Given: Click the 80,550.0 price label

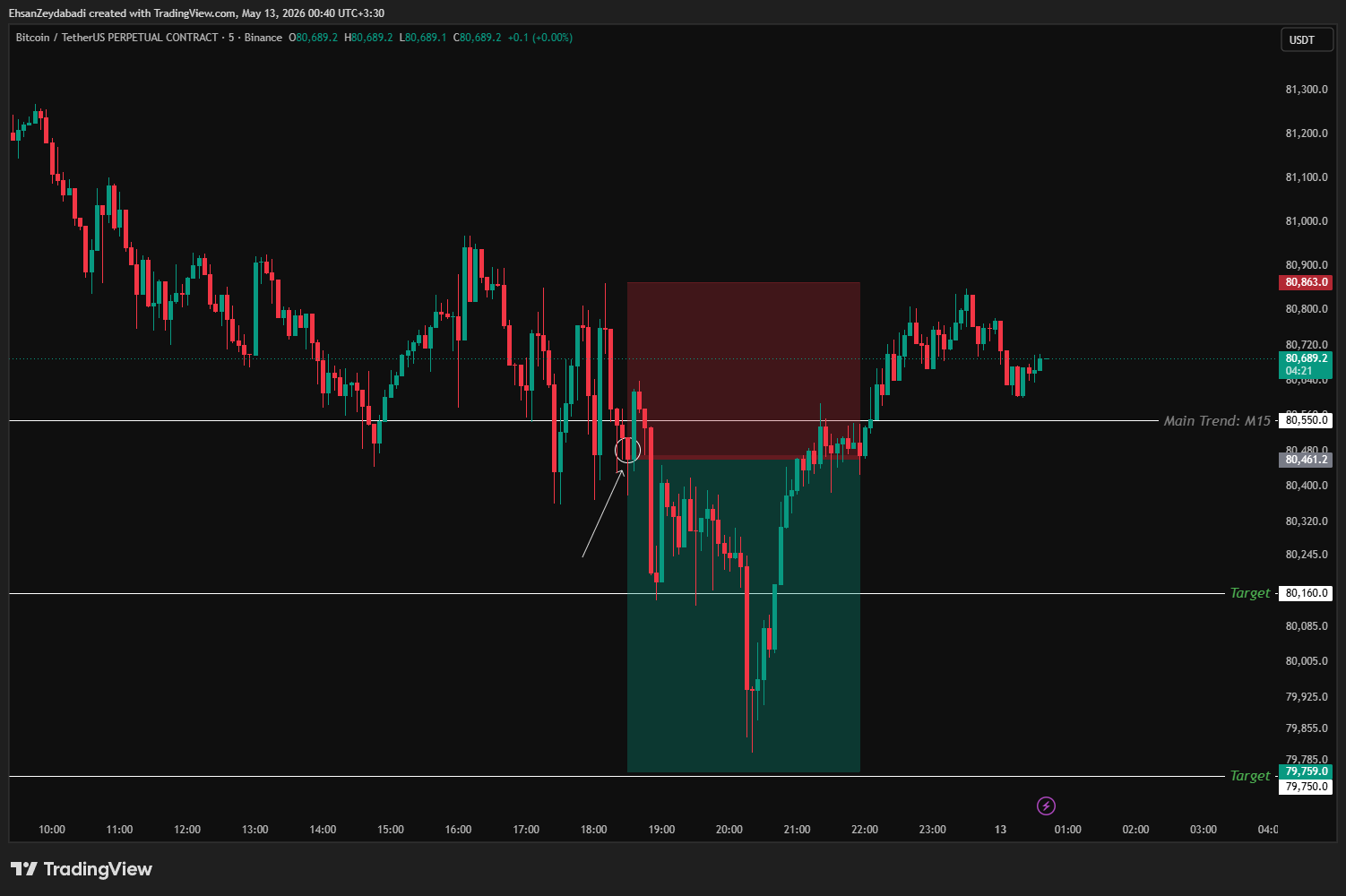Looking at the screenshot, I should (x=1306, y=420).
